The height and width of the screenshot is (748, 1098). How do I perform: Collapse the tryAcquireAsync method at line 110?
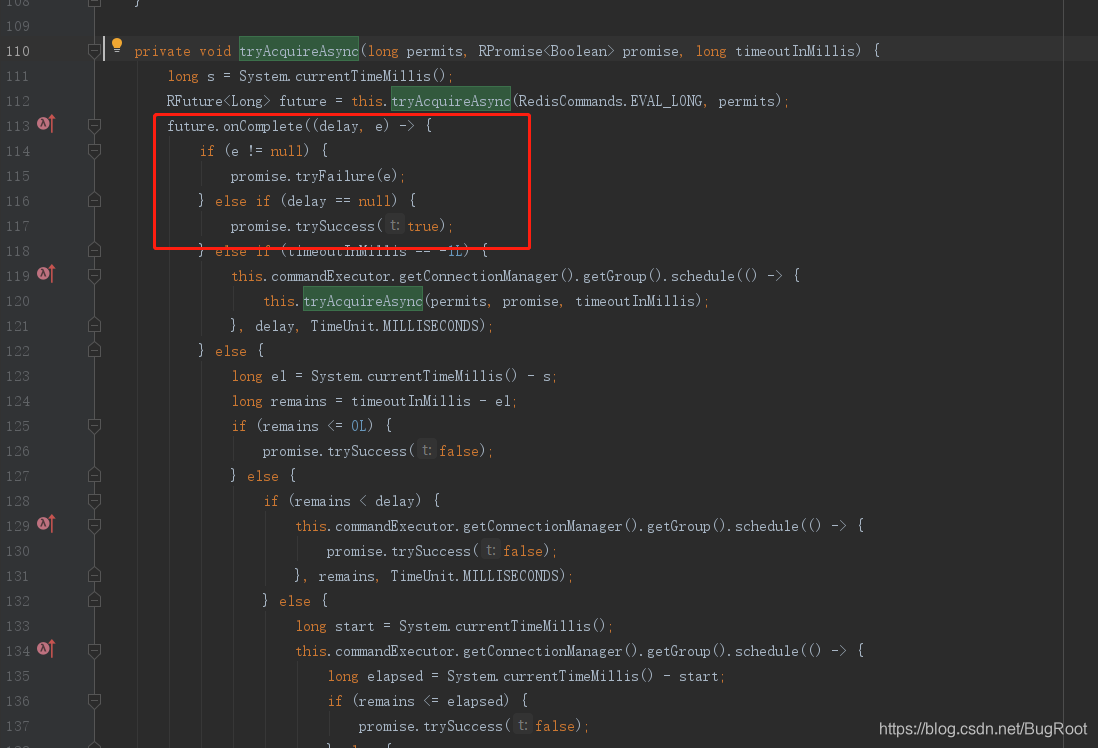tap(94, 50)
